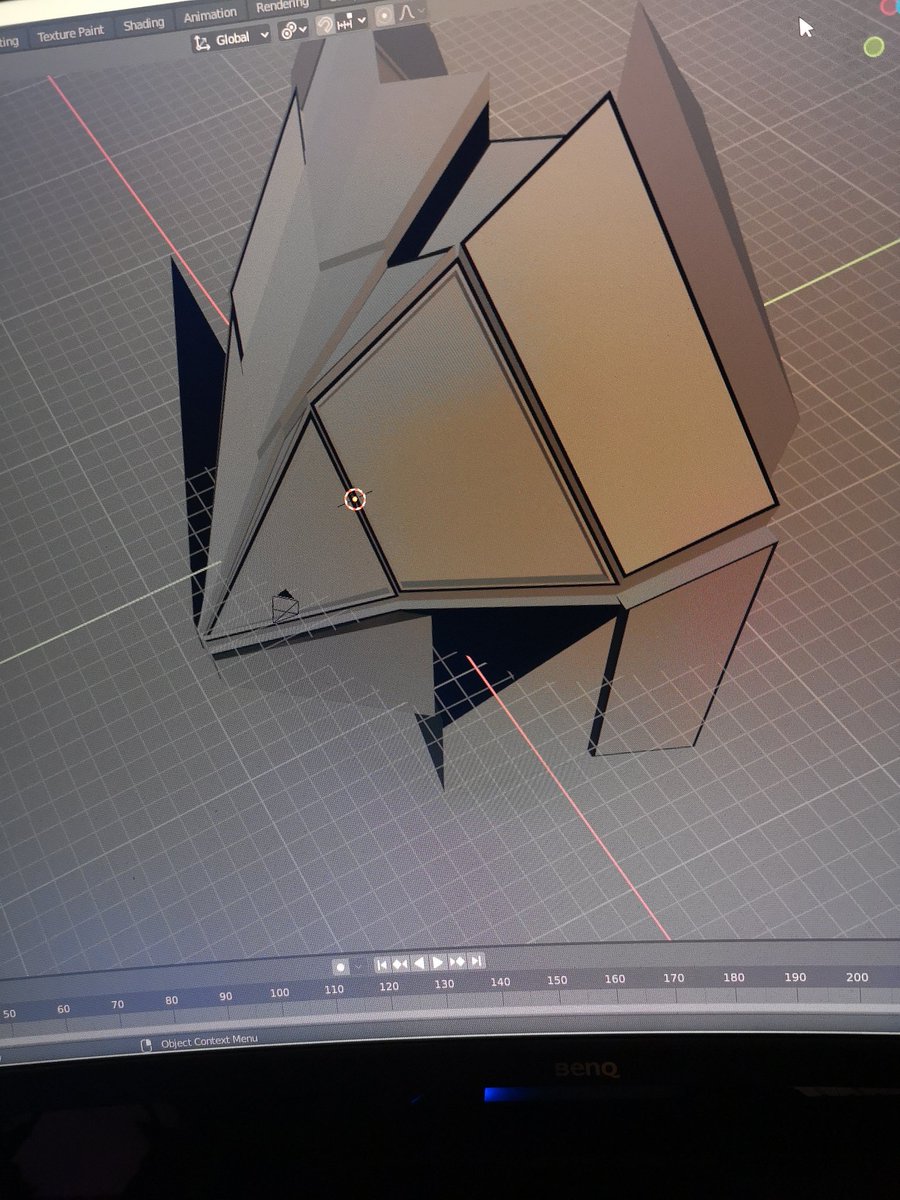
Task: Open the Global transform orientation dropdown
Action: 231,38
